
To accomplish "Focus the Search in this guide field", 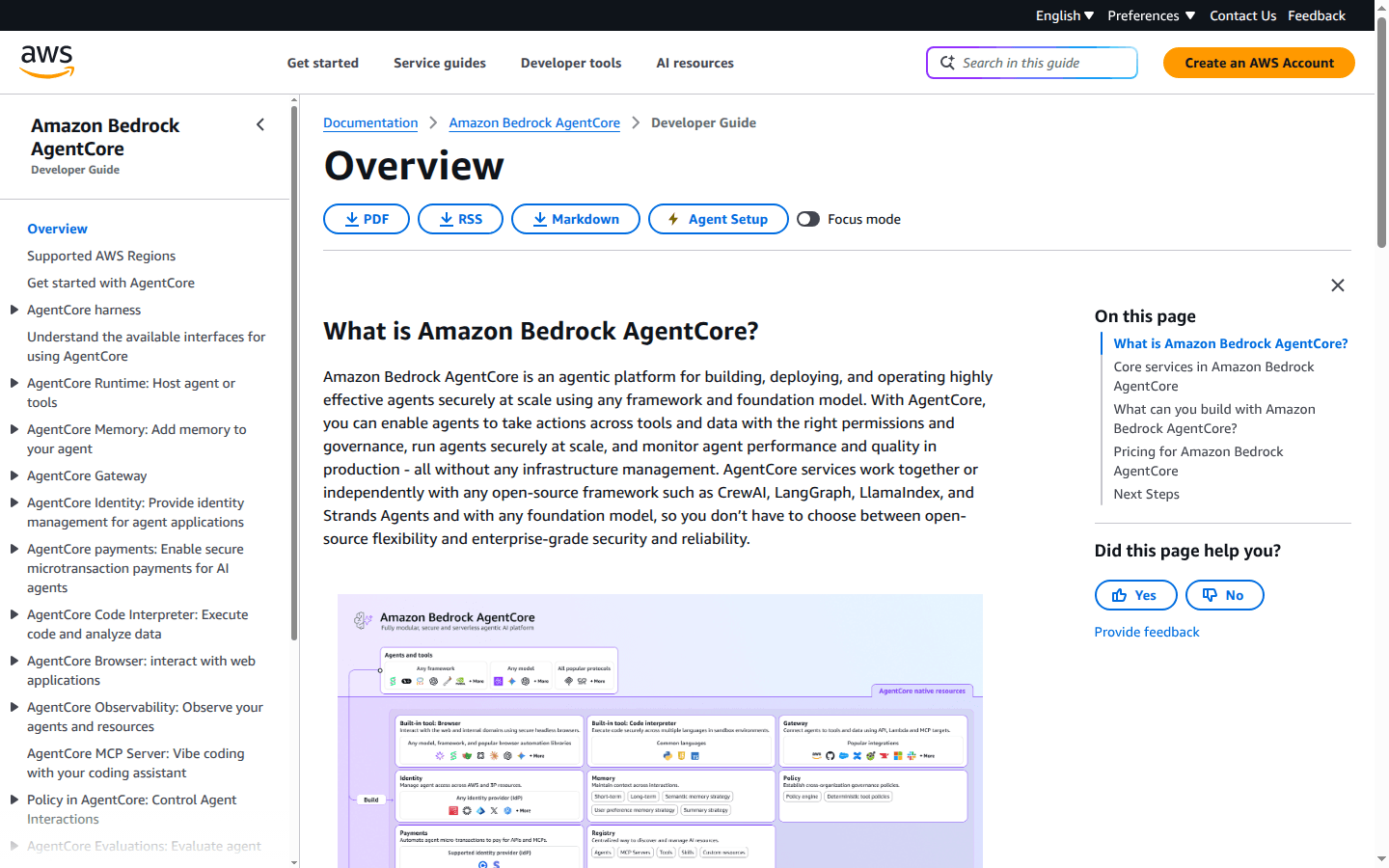I will coord(1032,63).
